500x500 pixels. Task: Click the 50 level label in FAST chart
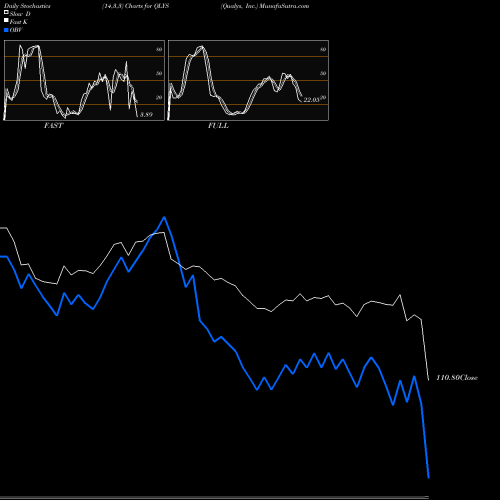click(x=159, y=73)
